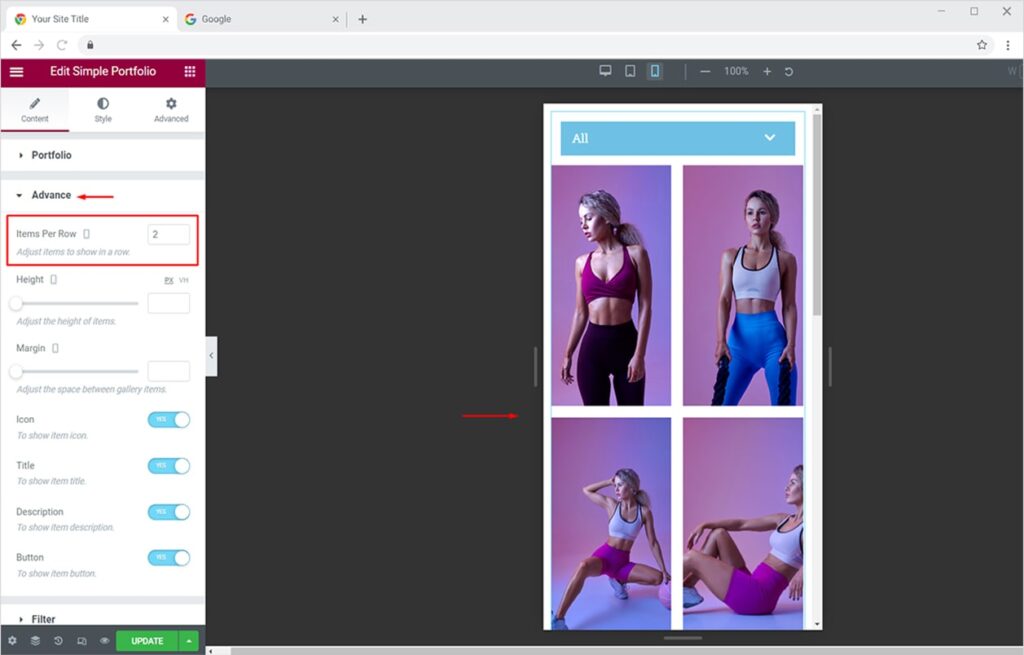Collapse the Advance section
The height and width of the screenshot is (655, 1024).
point(51,195)
